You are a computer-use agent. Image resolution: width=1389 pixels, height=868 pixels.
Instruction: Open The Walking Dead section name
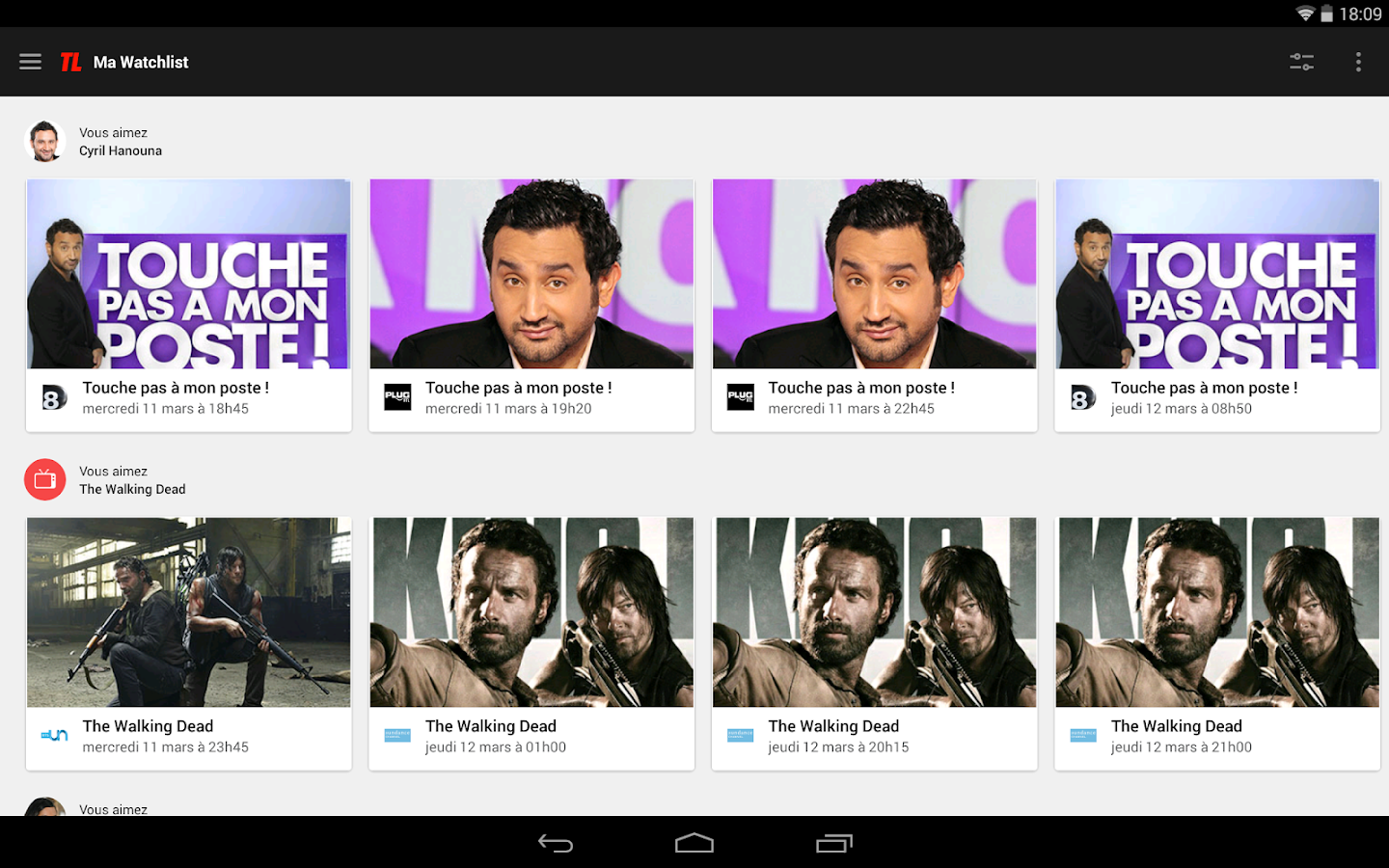click(x=132, y=489)
